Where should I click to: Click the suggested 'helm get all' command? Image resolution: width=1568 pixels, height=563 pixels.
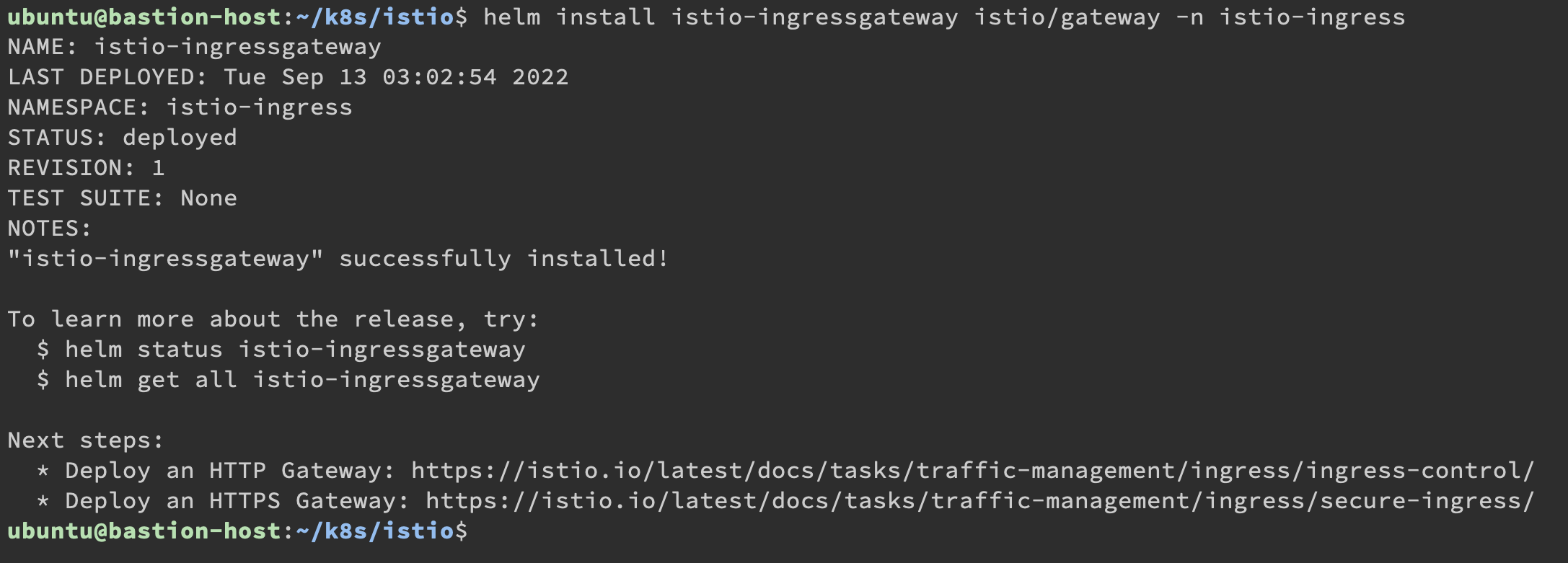point(302,380)
